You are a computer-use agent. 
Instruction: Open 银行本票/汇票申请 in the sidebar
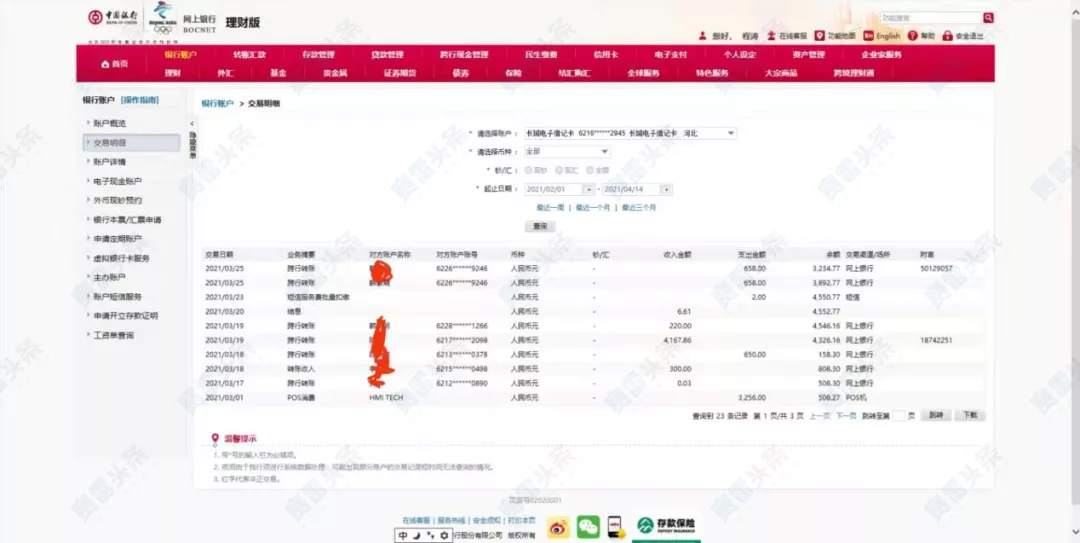(127, 220)
